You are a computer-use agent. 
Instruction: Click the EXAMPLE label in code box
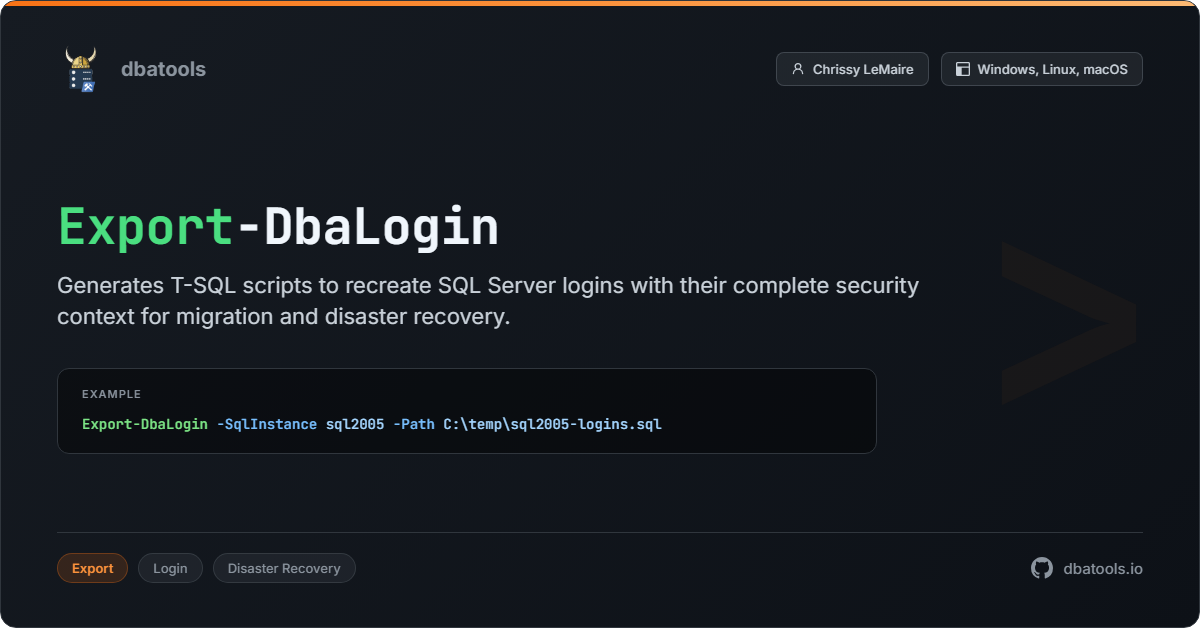111,394
